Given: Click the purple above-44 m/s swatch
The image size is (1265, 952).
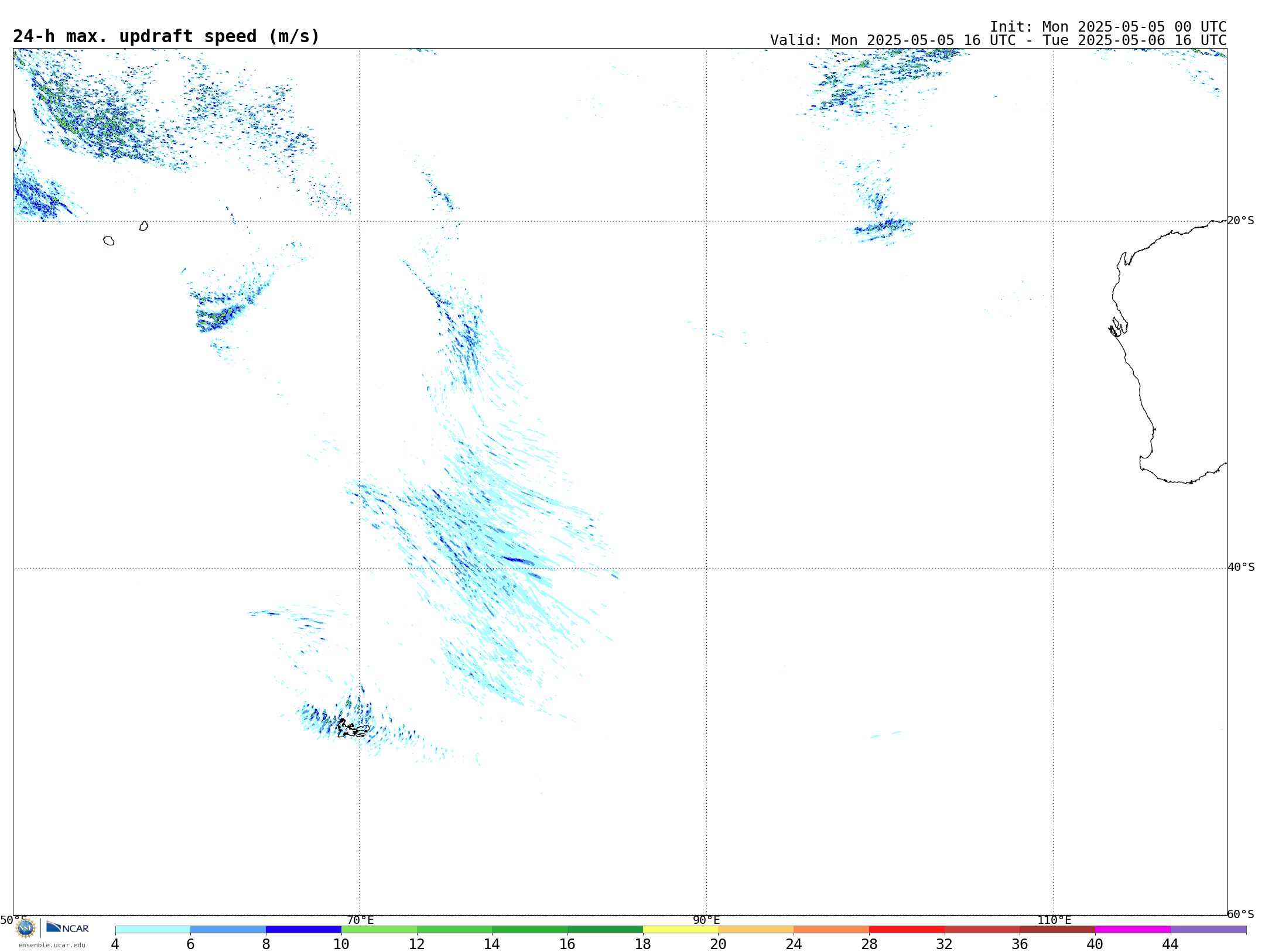Looking at the screenshot, I should [1208, 929].
